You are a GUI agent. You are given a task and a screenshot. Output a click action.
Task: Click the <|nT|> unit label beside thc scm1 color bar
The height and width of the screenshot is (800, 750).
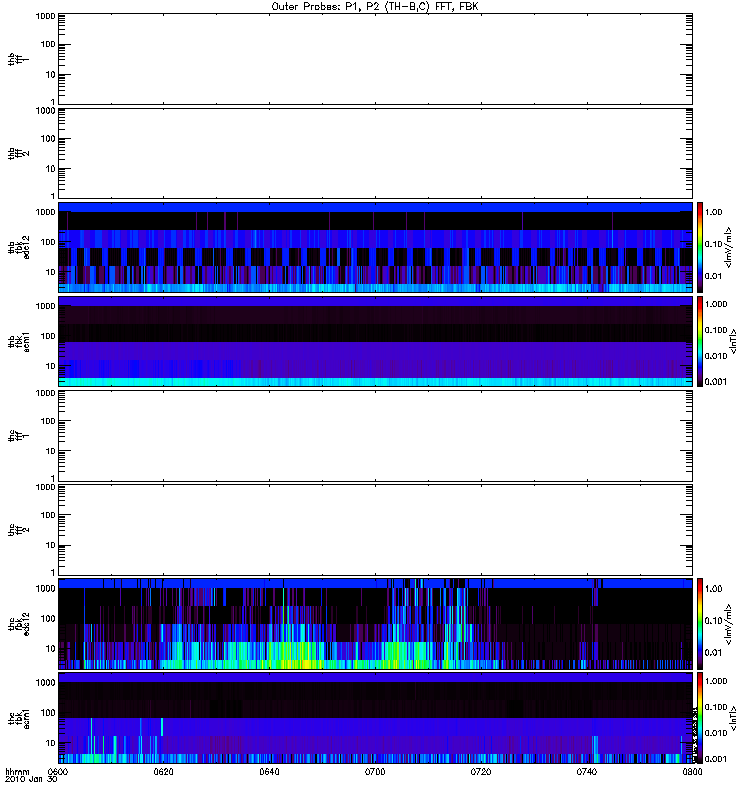734,718
